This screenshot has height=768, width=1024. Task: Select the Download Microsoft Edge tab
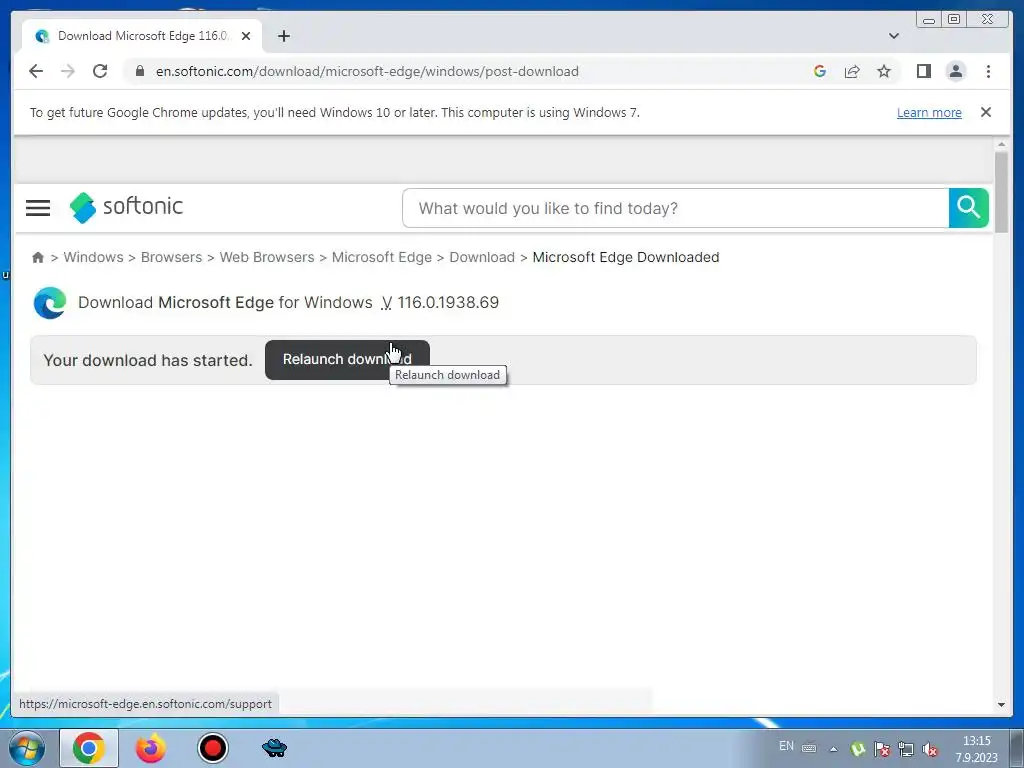(142, 36)
